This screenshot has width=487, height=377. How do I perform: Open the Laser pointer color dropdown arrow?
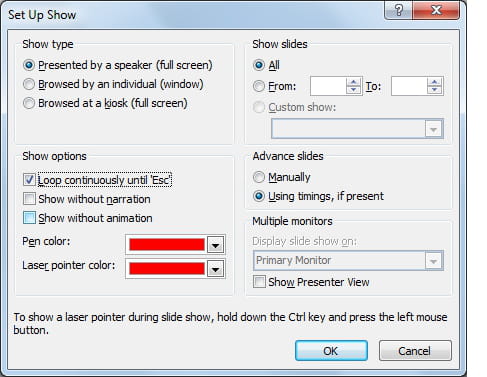point(215,269)
